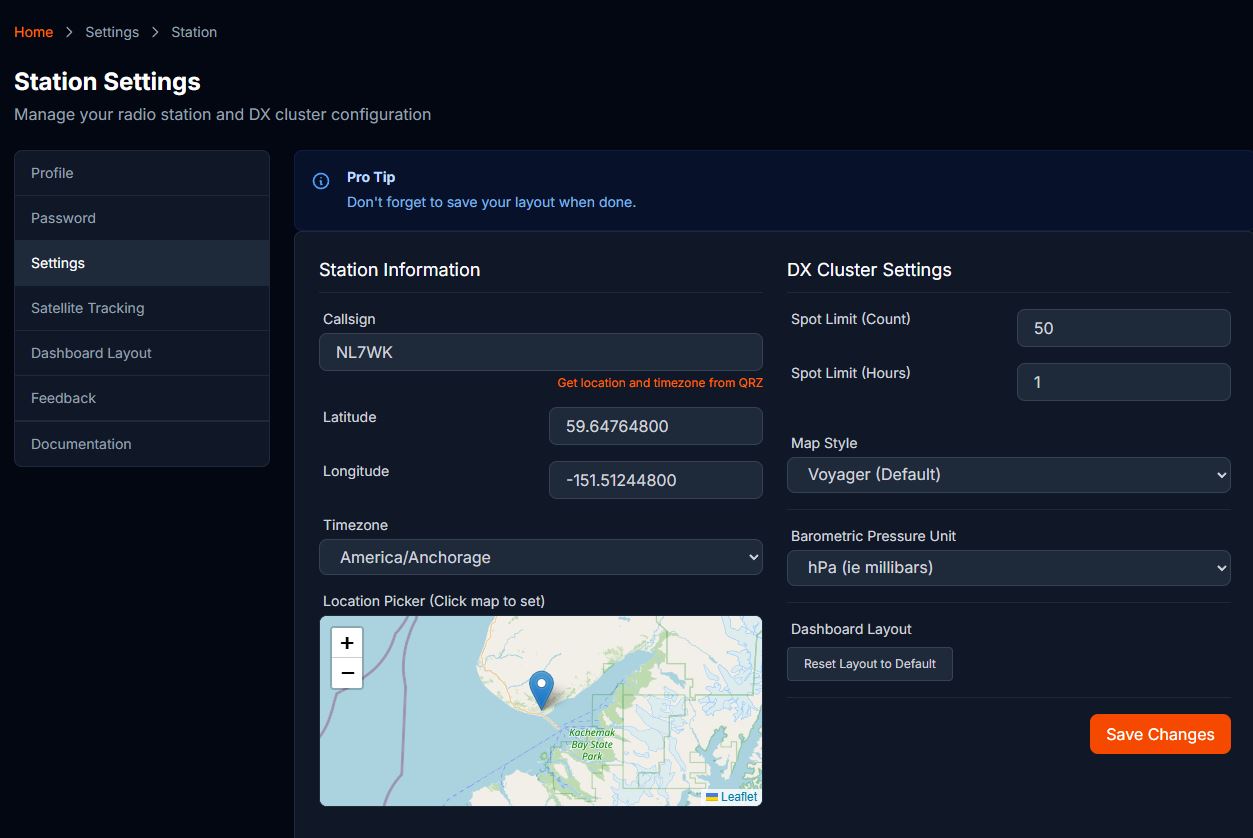Select Settings in the sidebar
Image resolution: width=1253 pixels, height=838 pixels.
click(x=142, y=263)
